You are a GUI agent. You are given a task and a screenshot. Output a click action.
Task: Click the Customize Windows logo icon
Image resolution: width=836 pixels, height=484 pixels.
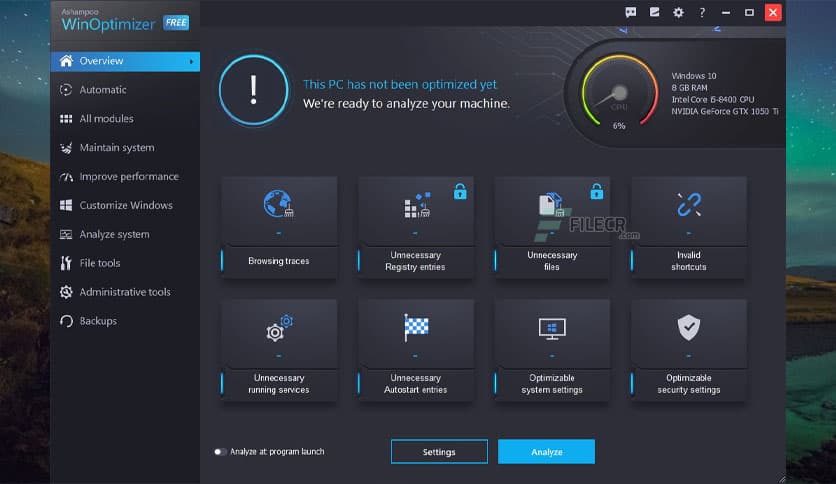[x=66, y=205]
